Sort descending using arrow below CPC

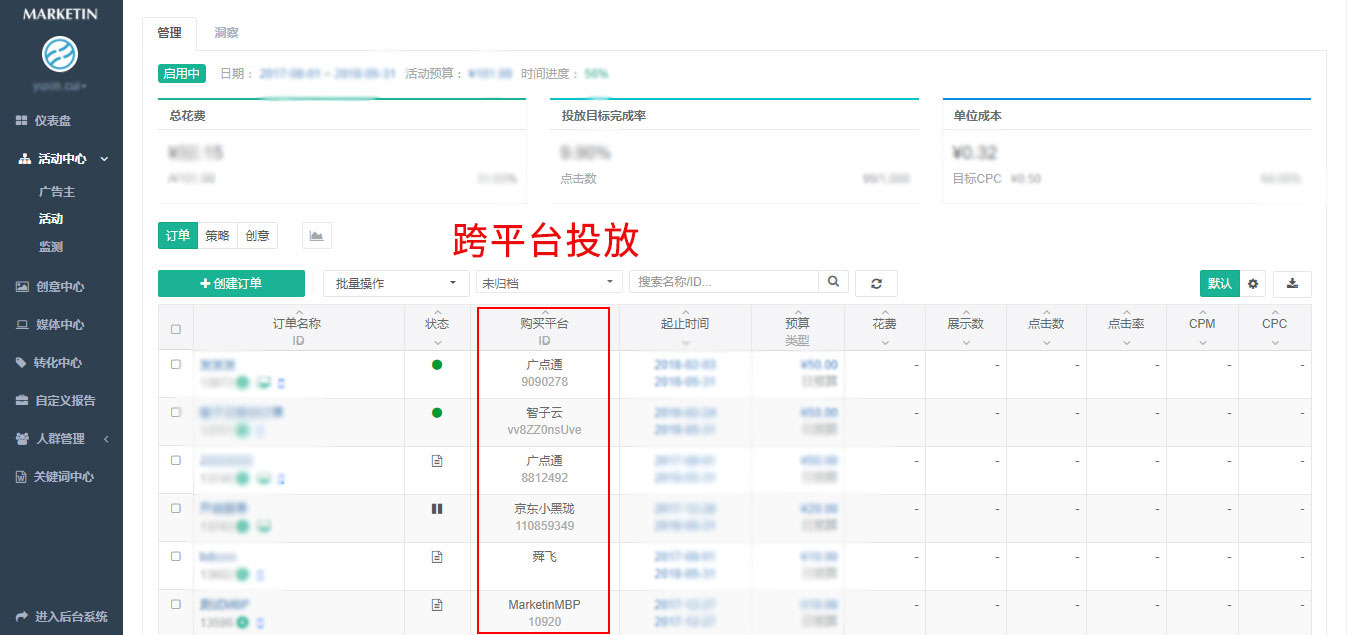point(1275,343)
